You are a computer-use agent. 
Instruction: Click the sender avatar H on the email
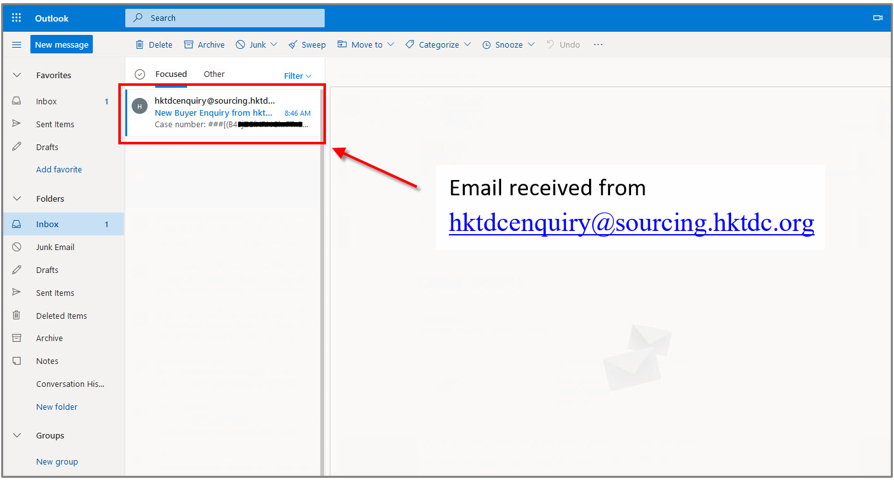coord(140,106)
